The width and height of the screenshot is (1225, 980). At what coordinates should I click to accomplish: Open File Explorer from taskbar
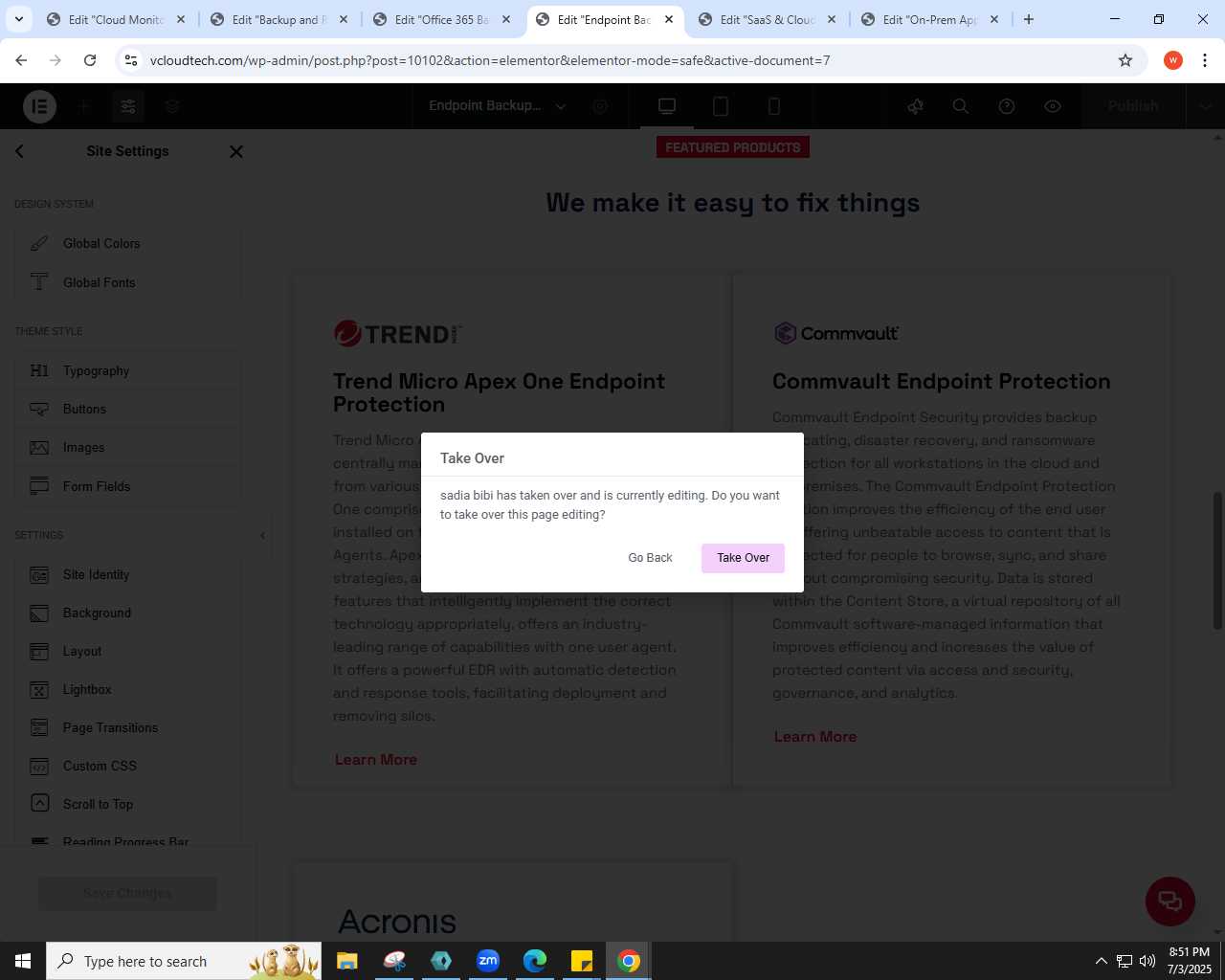click(x=347, y=961)
